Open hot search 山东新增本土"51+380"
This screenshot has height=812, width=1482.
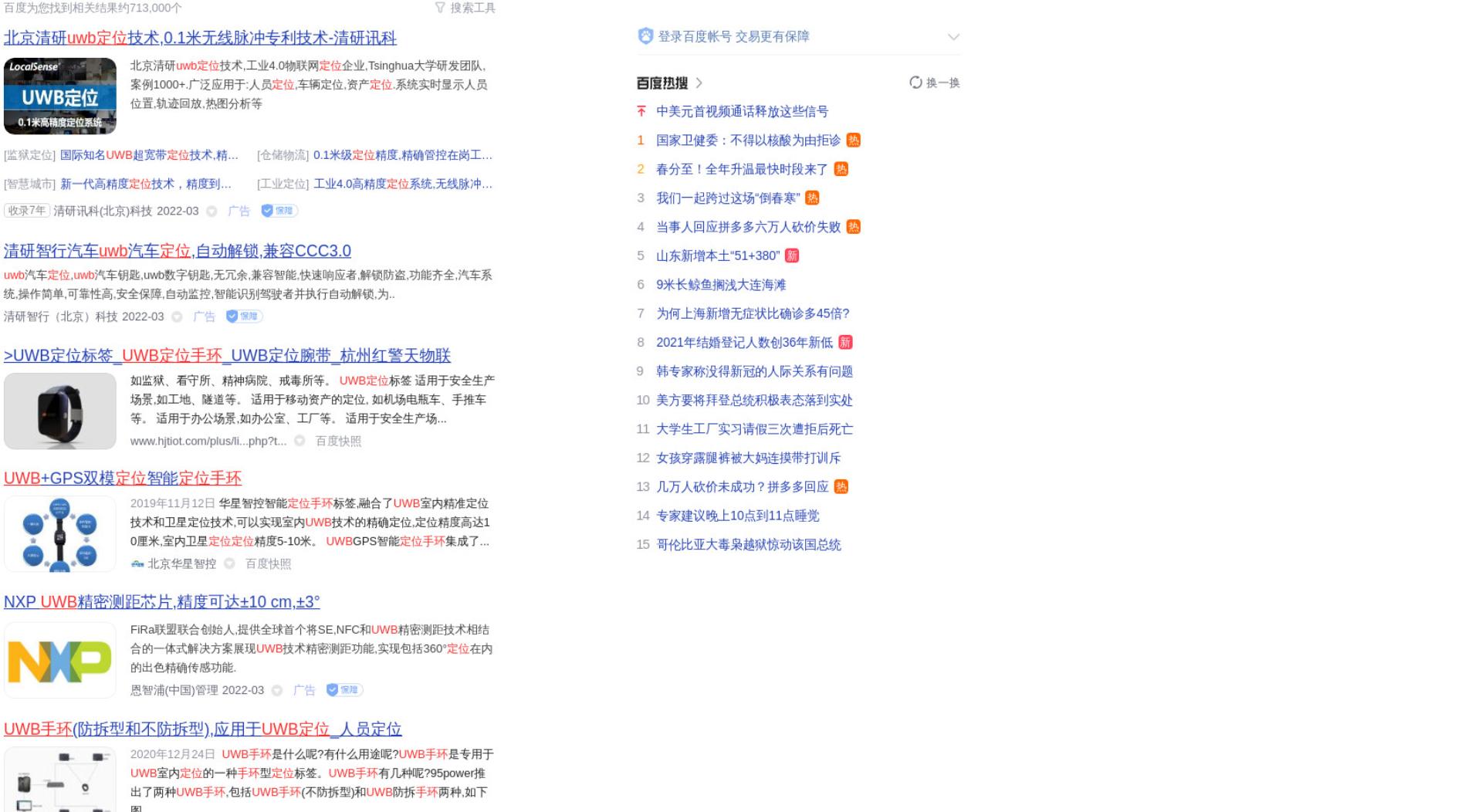[718, 256]
